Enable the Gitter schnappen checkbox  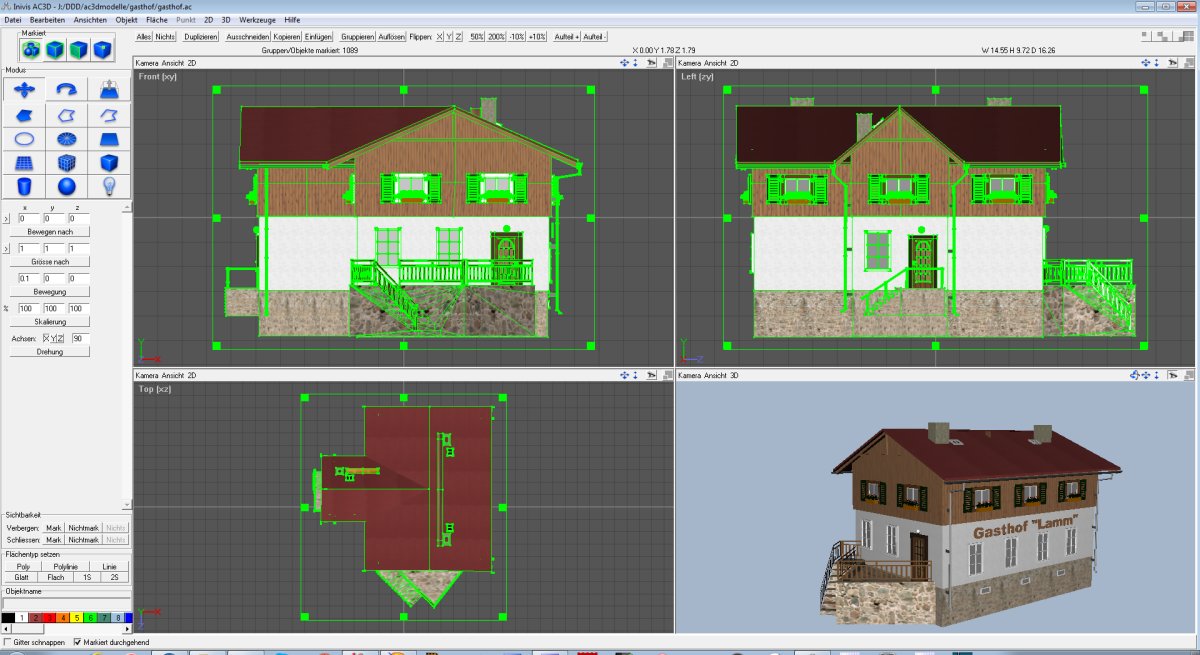tap(9, 642)
